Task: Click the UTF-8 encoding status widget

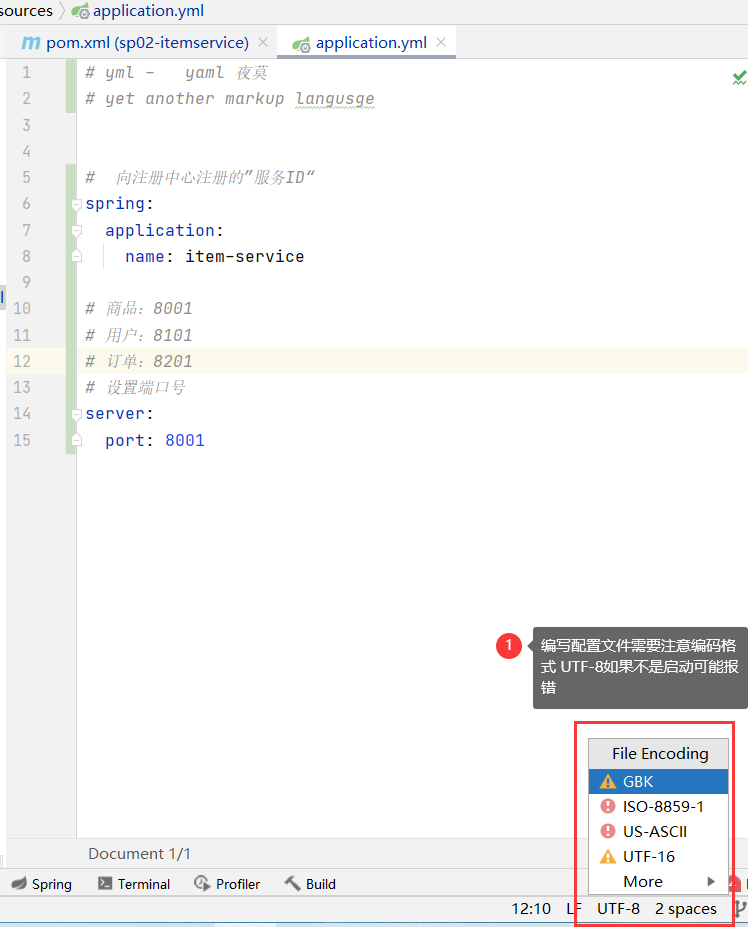Action: 618,909
